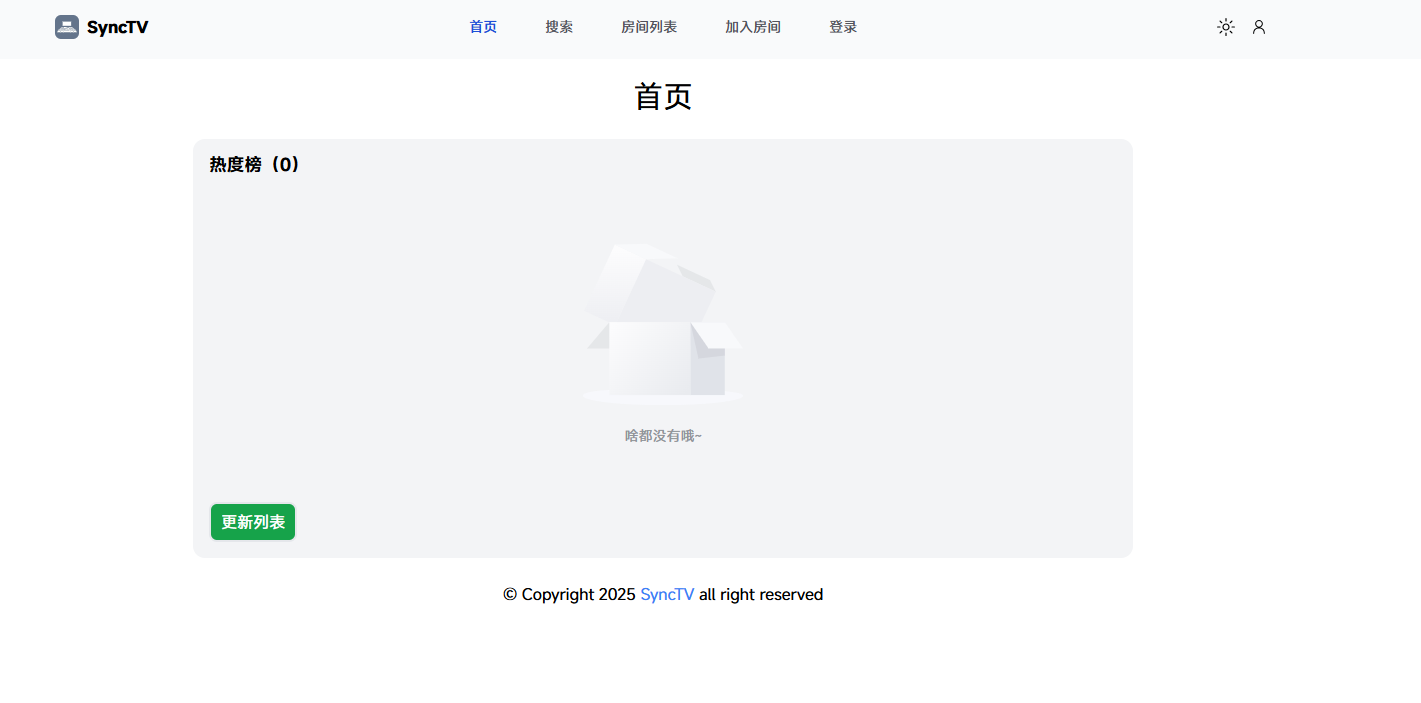Open the 加入房间 page
Image resolution: width=1421 pixels, height=703 pixels.
coord(753,27)
